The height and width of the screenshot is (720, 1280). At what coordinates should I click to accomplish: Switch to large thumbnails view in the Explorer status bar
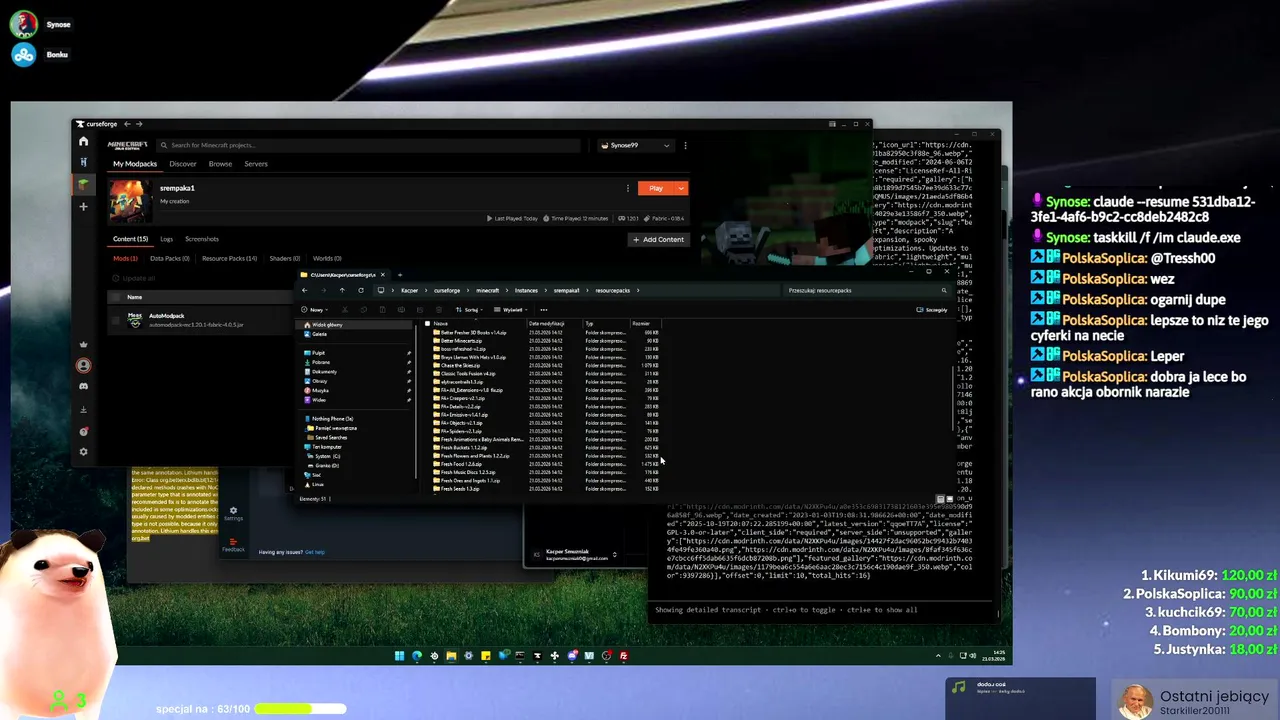click(949, 498)
